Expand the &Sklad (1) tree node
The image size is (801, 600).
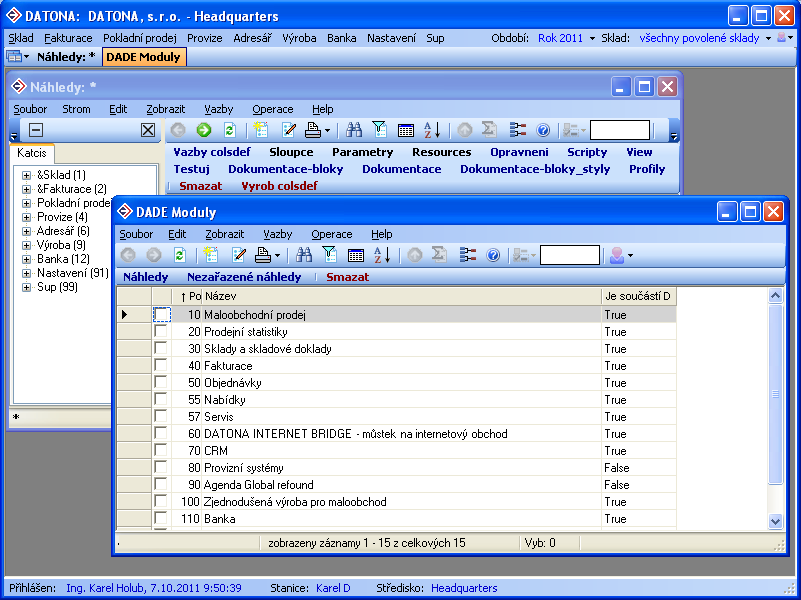tap(27, 175)
